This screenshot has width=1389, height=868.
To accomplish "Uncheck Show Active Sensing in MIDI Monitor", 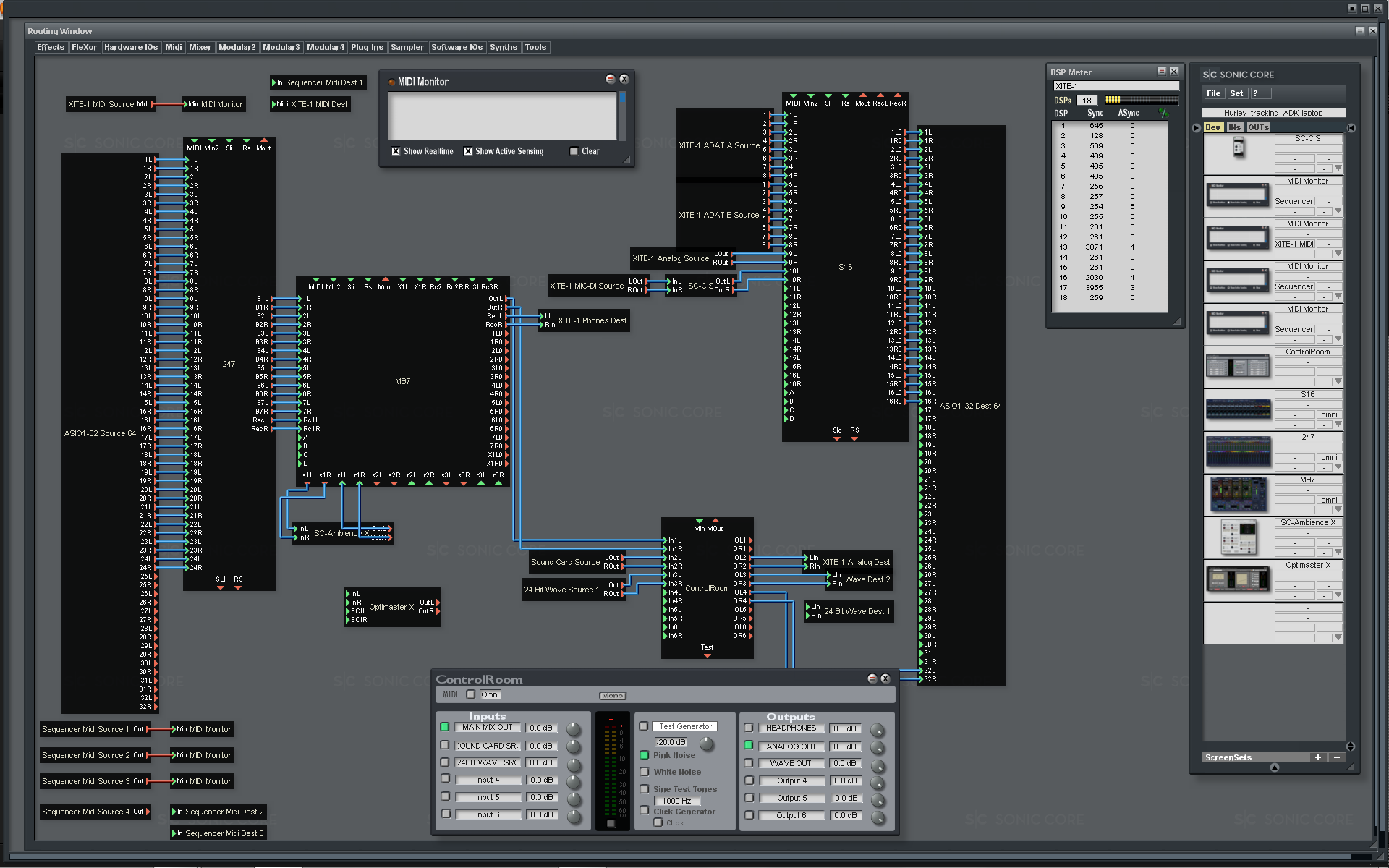I will [469, 151].
